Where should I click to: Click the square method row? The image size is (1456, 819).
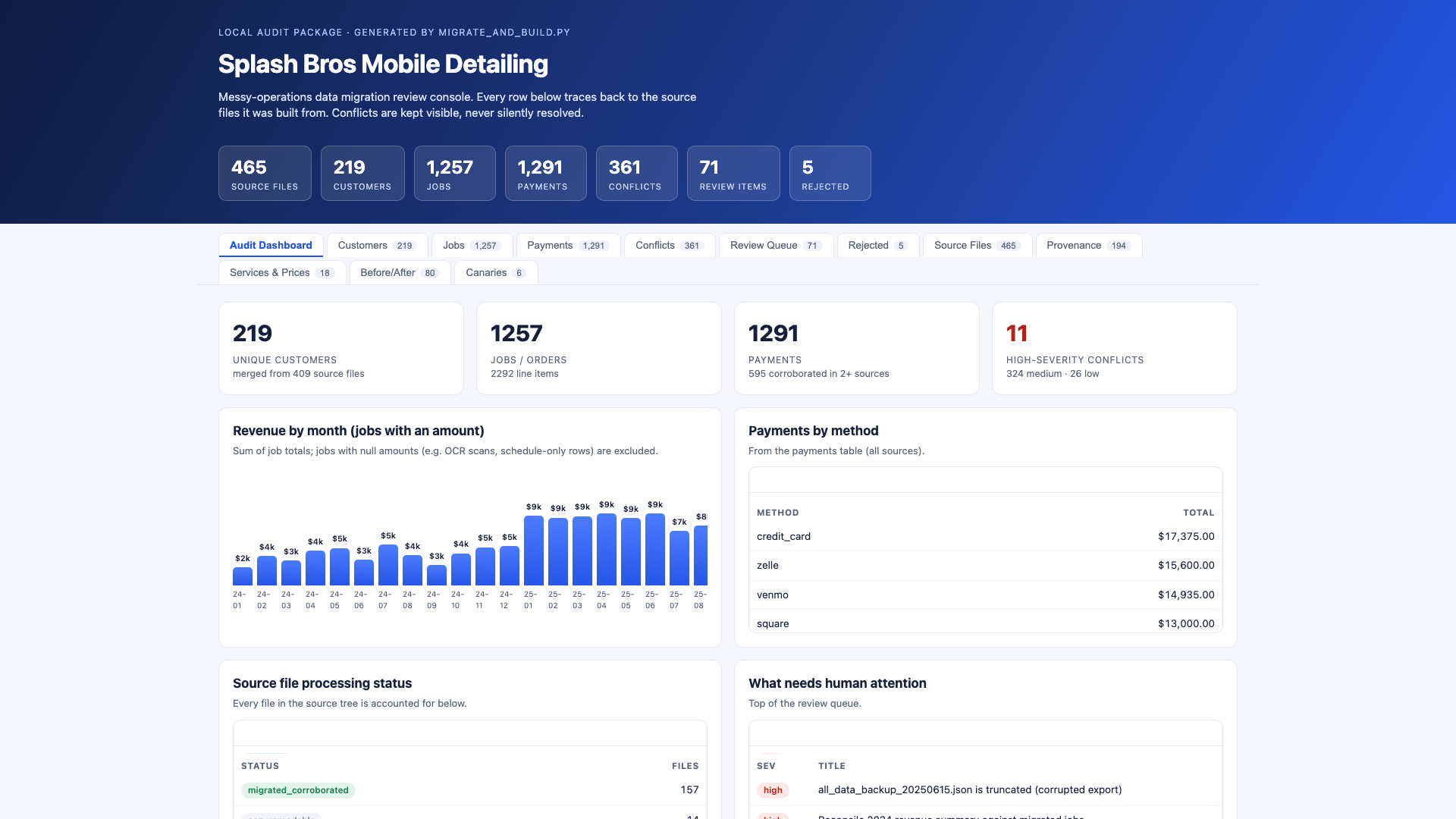pyautogui.click(x=986, y=623)
